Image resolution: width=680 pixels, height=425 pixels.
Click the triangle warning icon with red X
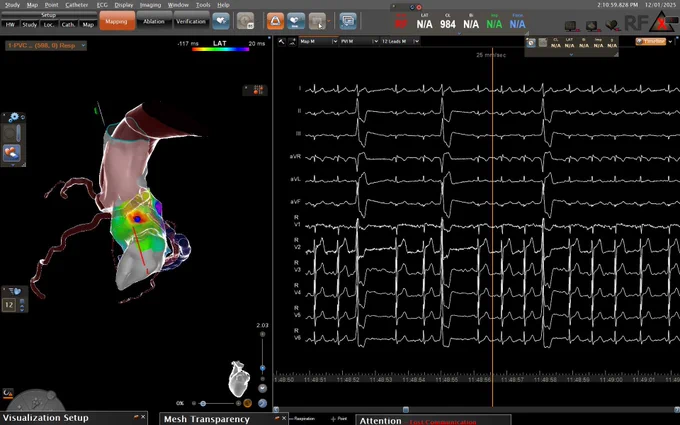[662, 22]
